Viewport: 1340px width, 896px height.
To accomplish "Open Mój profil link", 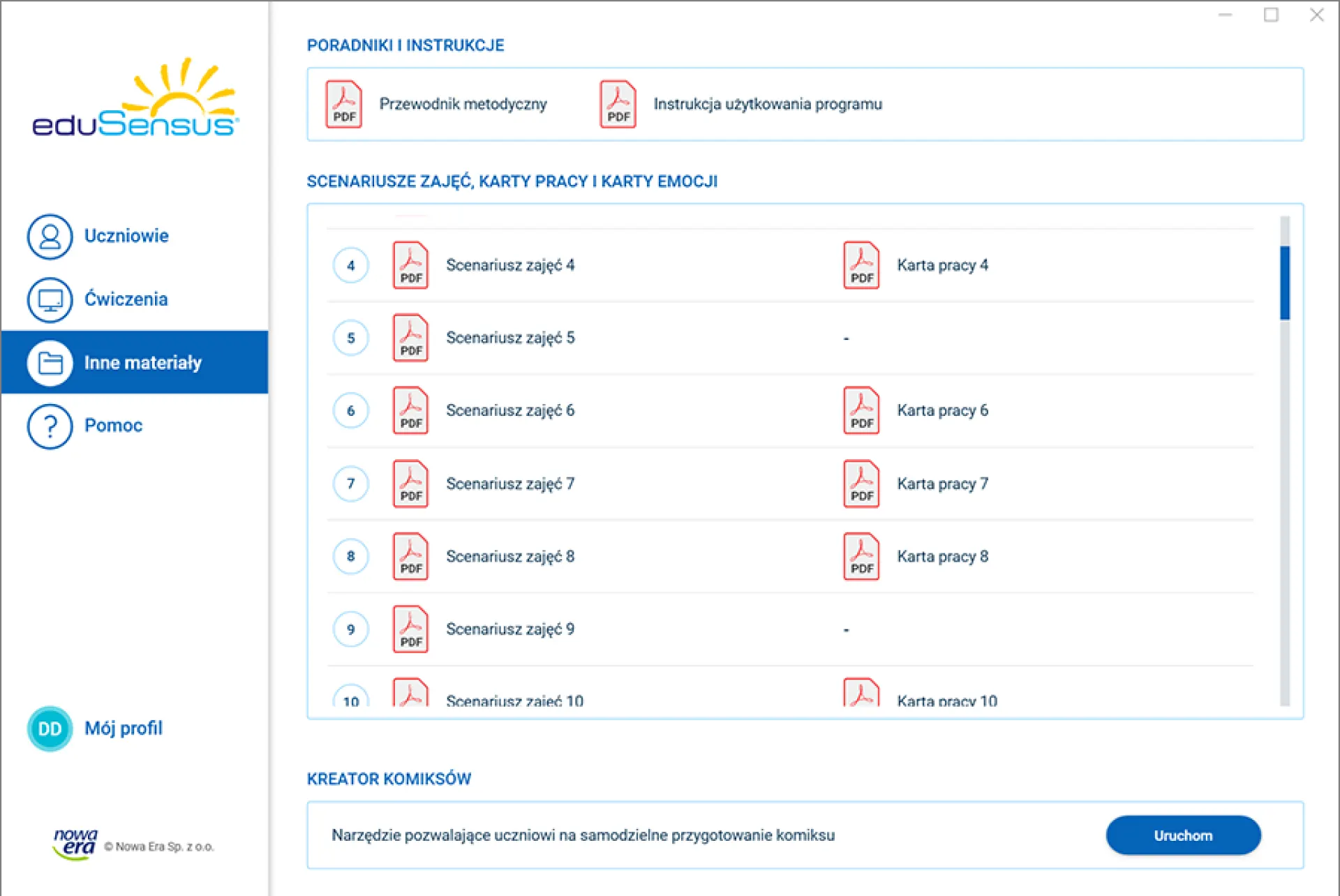I will [124, 729].
